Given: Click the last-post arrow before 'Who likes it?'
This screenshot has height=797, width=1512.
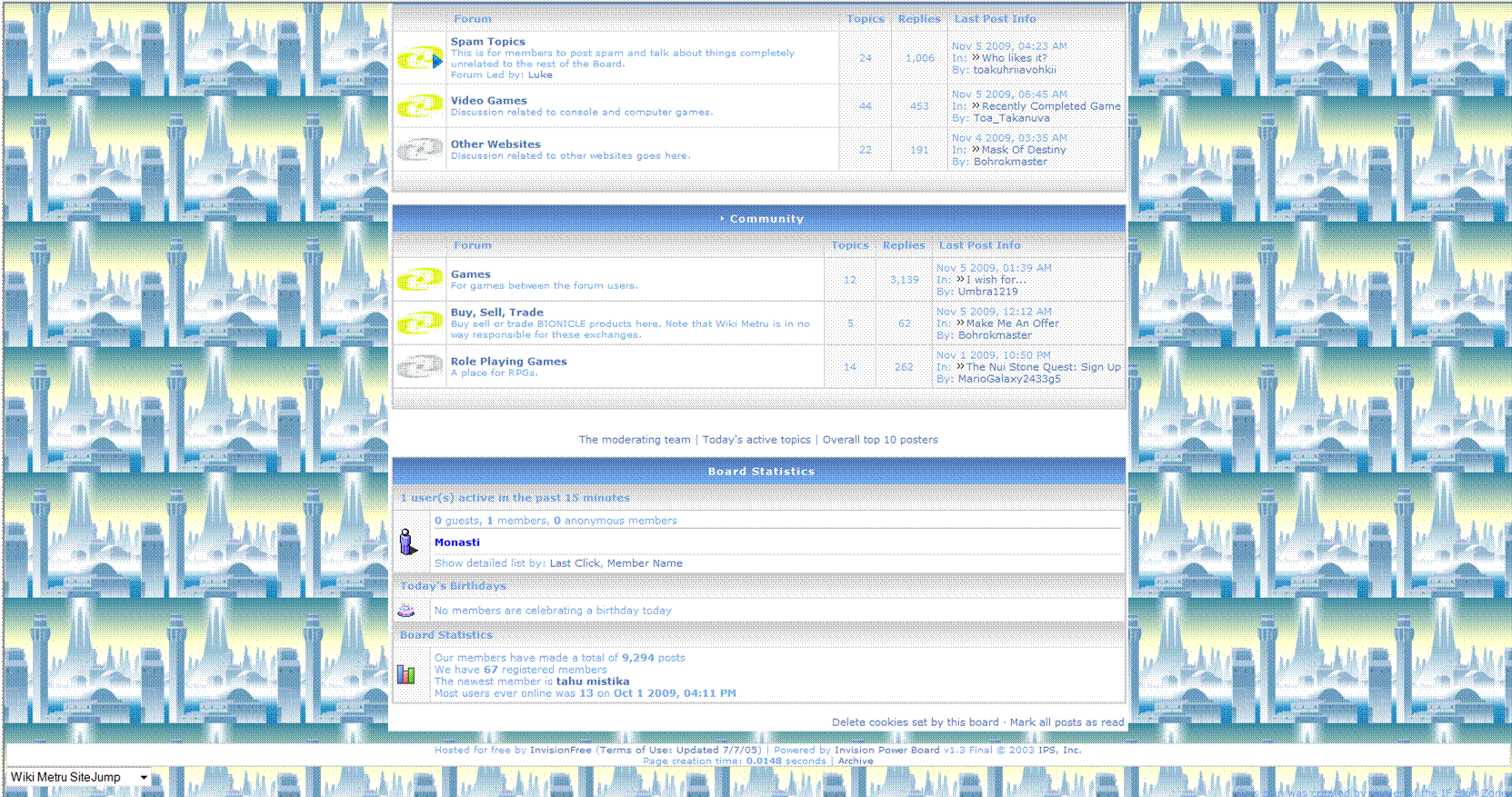Looking at the screenshot, I should [x=976, y=58].
